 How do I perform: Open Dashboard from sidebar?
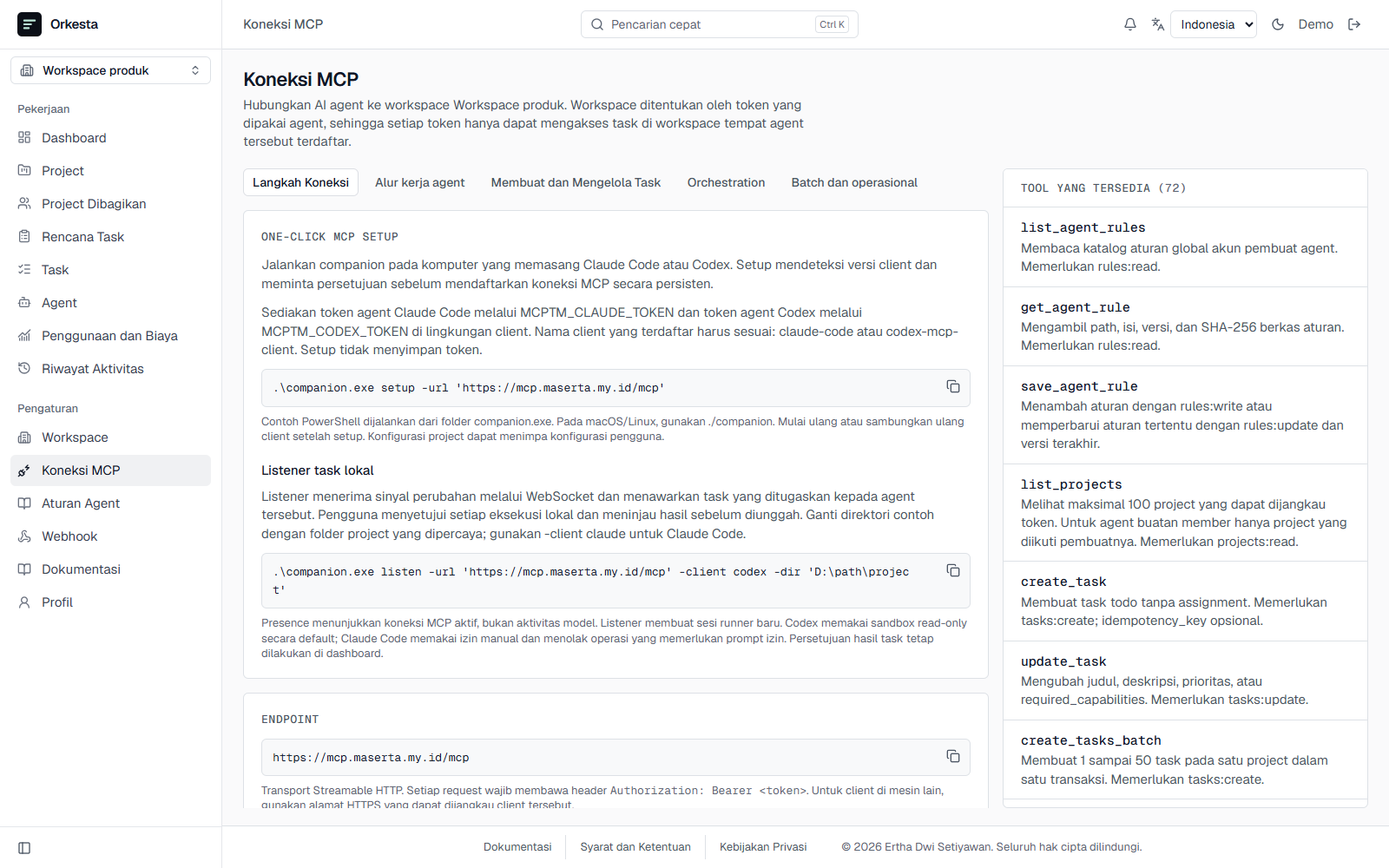tap(110, 138)
